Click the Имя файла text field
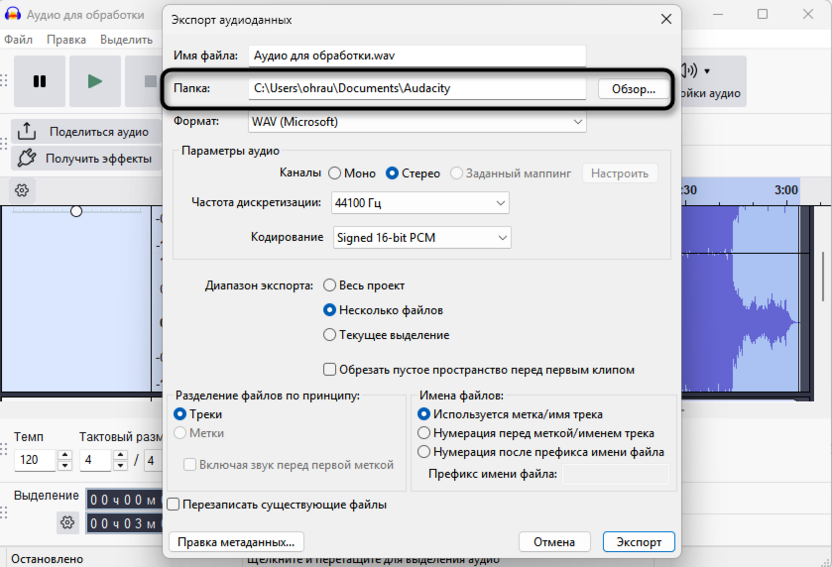Image resolution: width=832 pixels, height=567 pixels. pyautogui.click(x=417, y=56)
